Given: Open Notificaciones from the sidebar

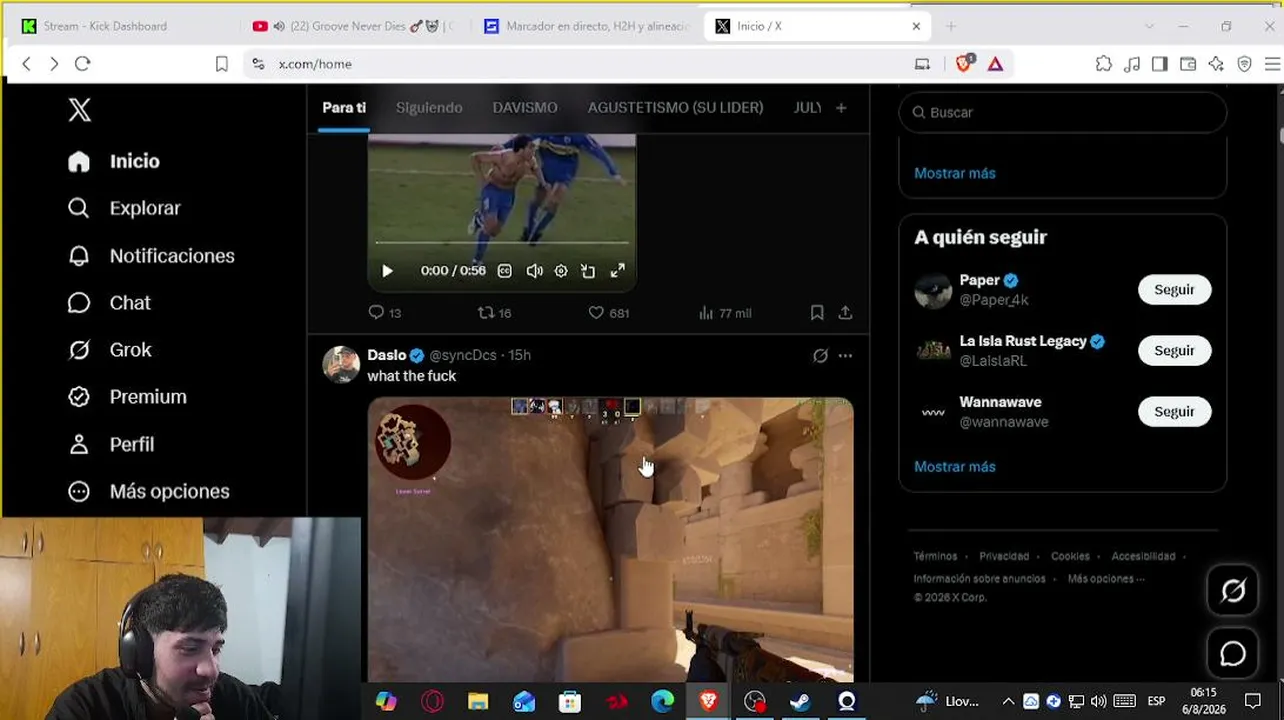Looking at the screenshot, I should click(x=151, y=256).
